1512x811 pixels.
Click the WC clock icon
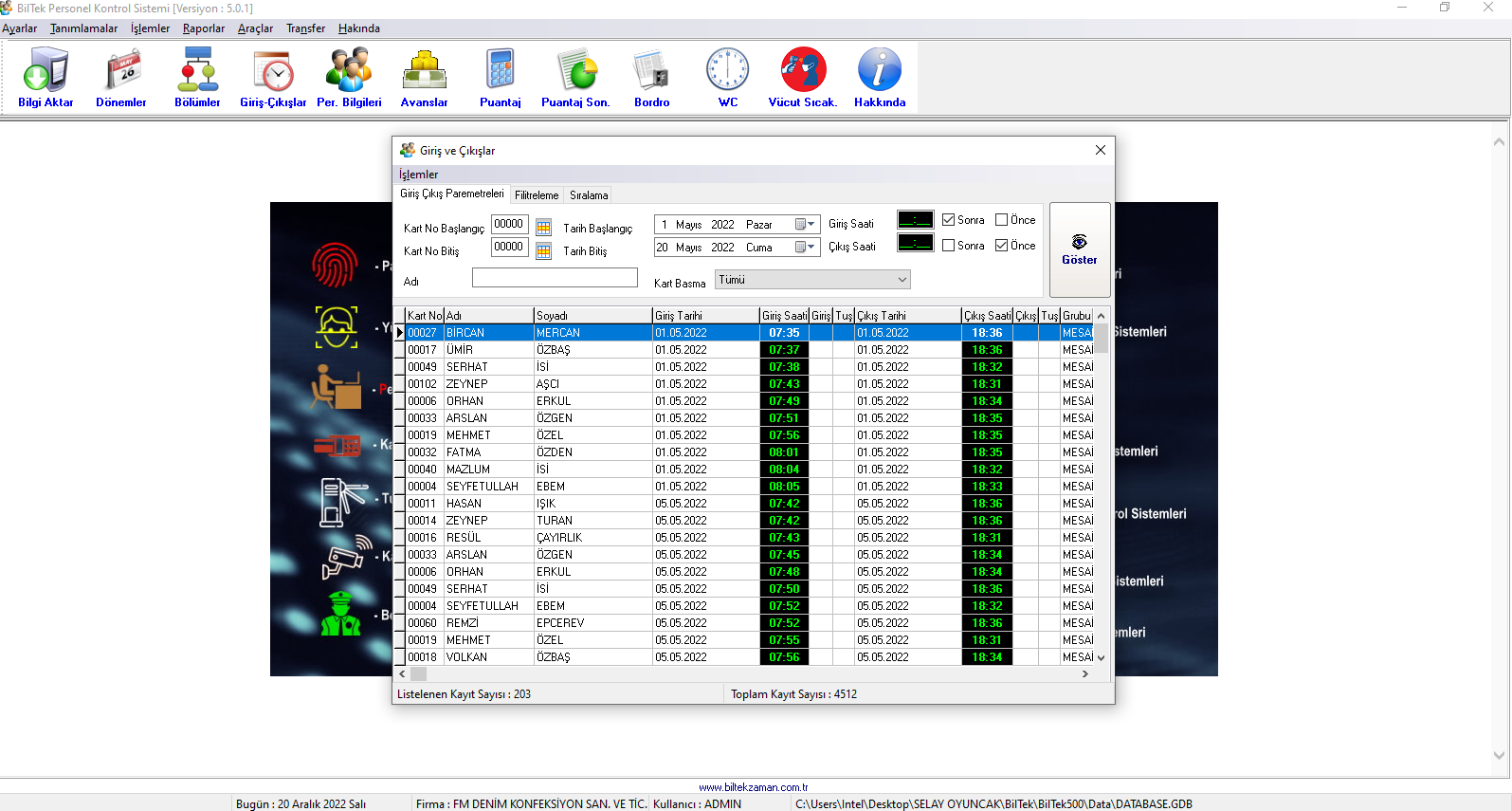tap(727, 78)
